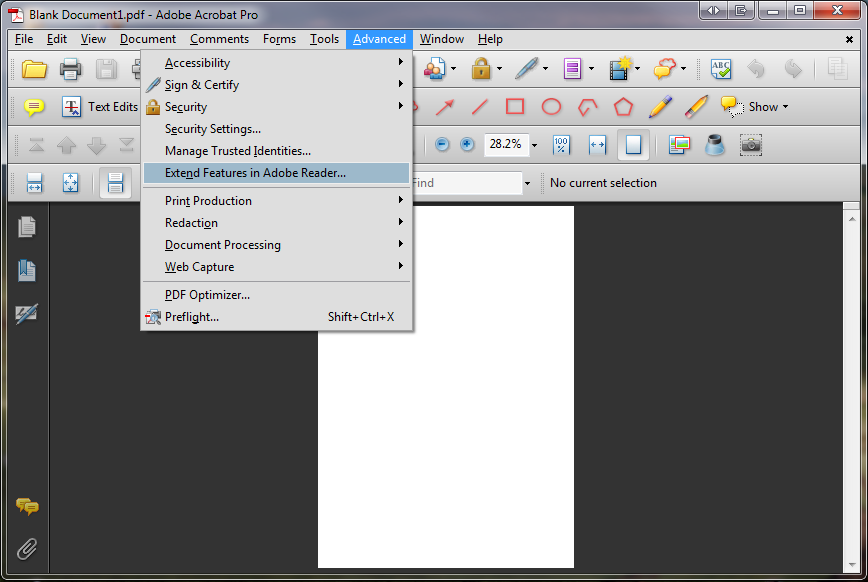This screenshot has height=582, width=868.
Task: Click the Open folder icon
Action: (x=34, y=69)
